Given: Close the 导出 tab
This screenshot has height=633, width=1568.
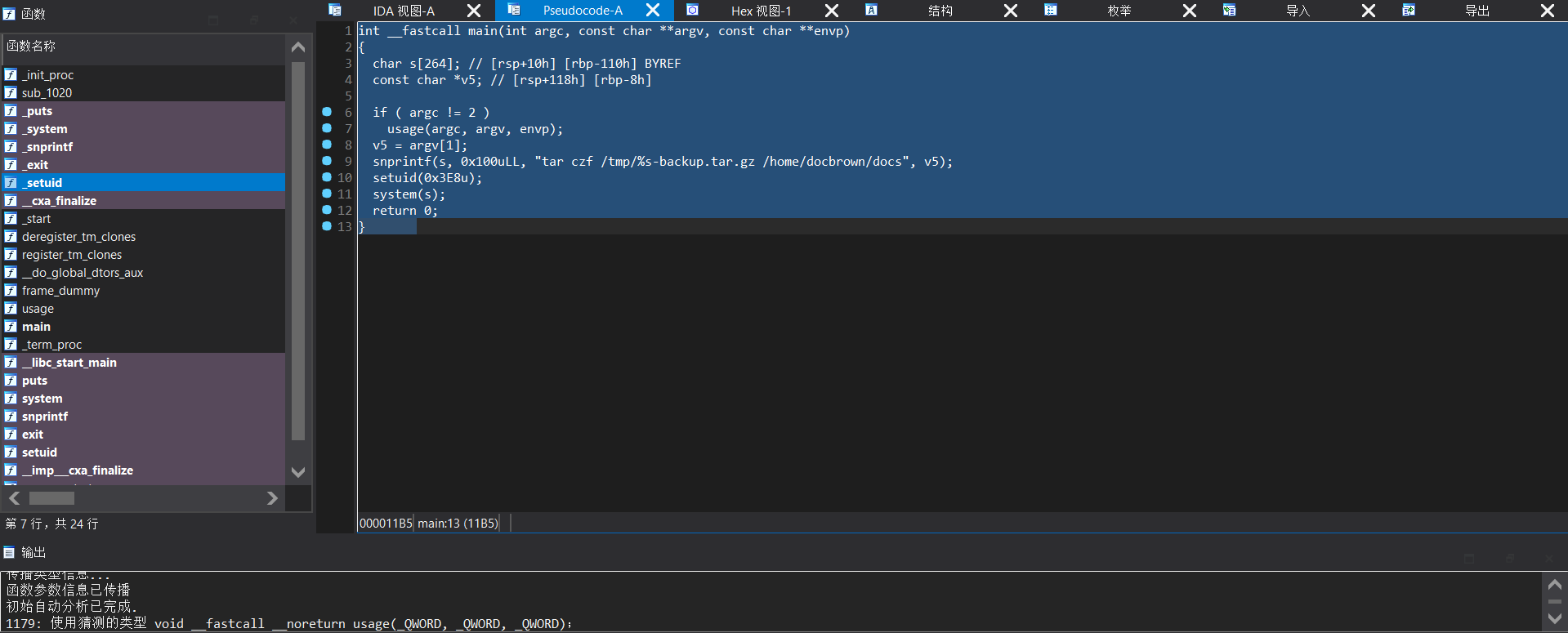Looking at the screenshot, I should click(x=1548, y=11).
